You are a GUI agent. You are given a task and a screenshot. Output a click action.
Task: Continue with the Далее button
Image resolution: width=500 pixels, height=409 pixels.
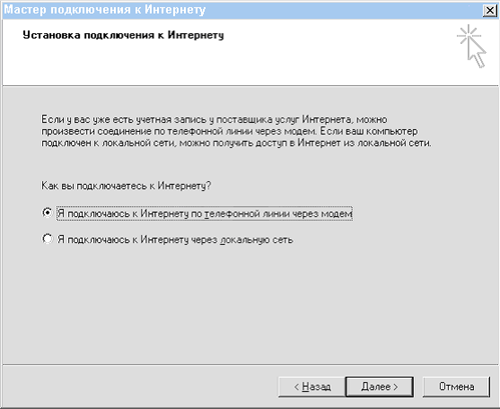[380, 387]
